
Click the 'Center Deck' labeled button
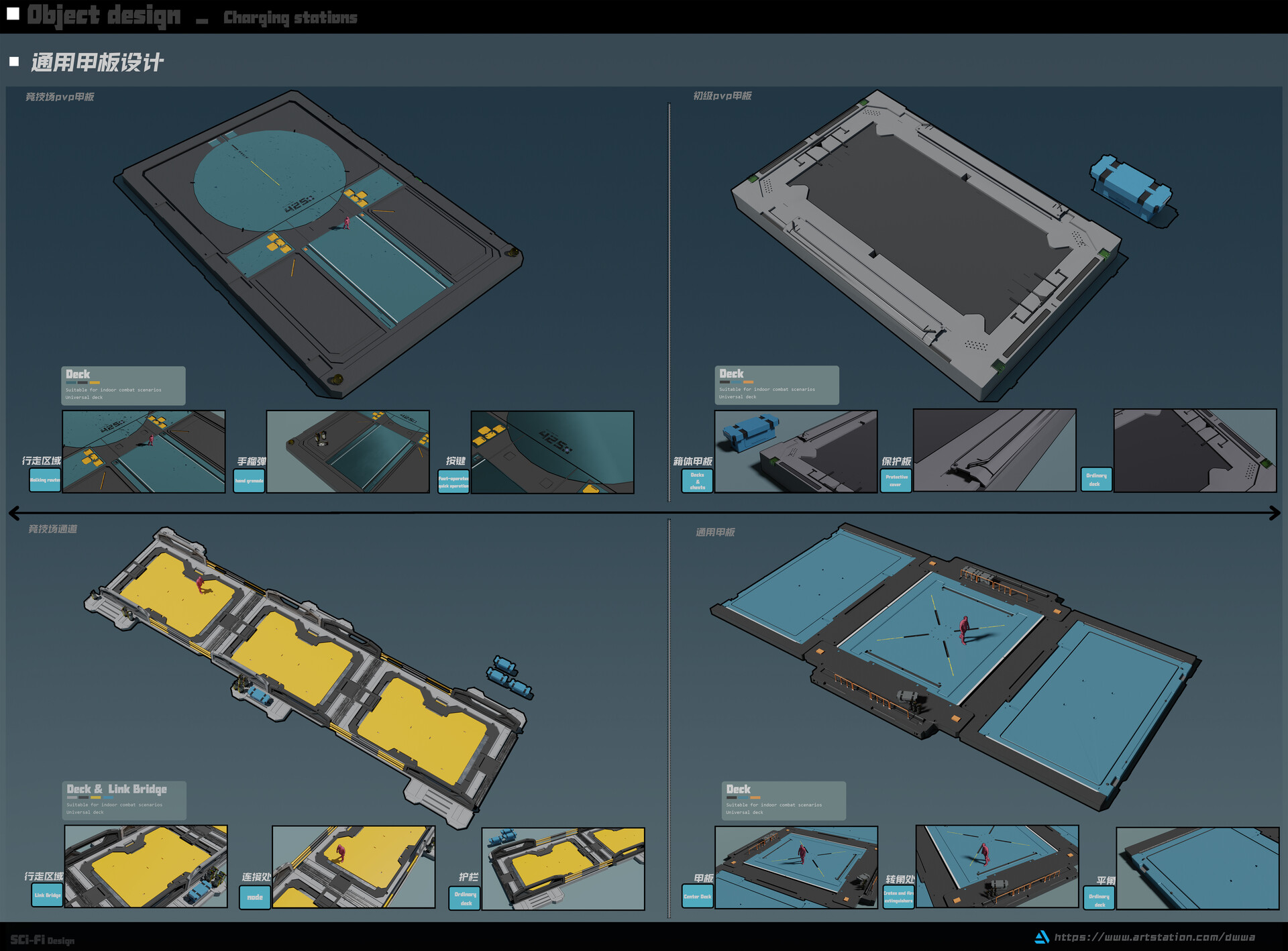tap(697, 897)
